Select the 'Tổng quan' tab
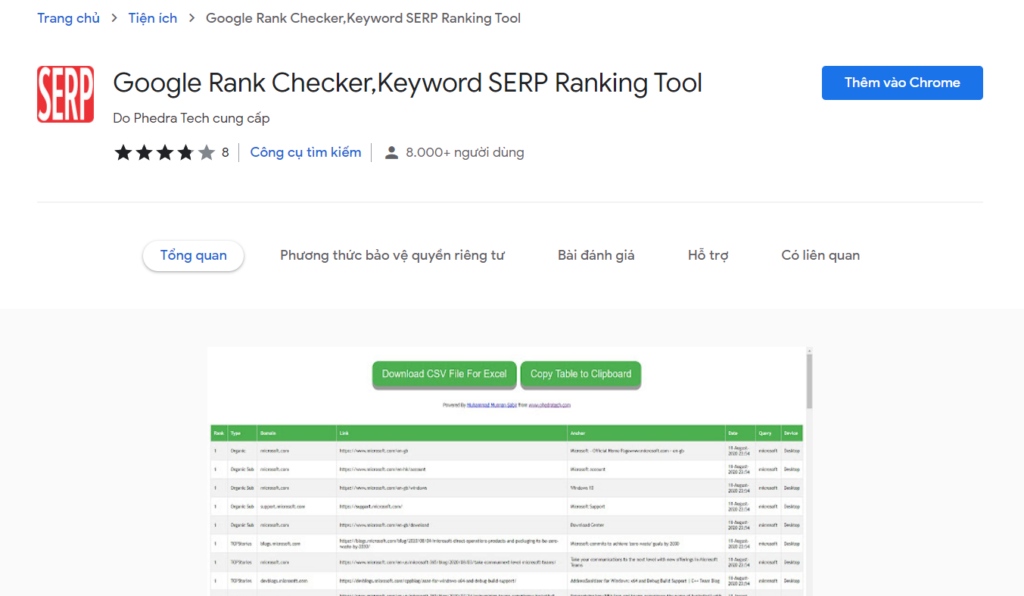 193,255
